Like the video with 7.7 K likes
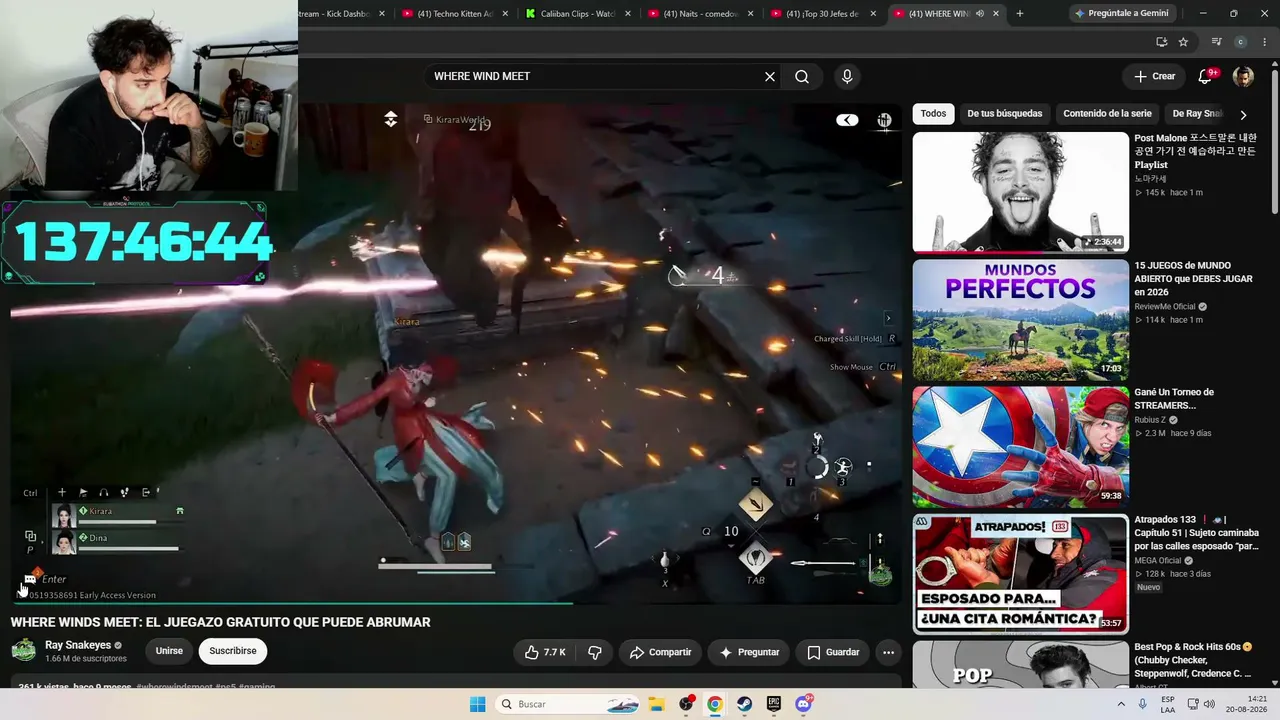This screenshot has height=720, width=1280. click(545, 652)
